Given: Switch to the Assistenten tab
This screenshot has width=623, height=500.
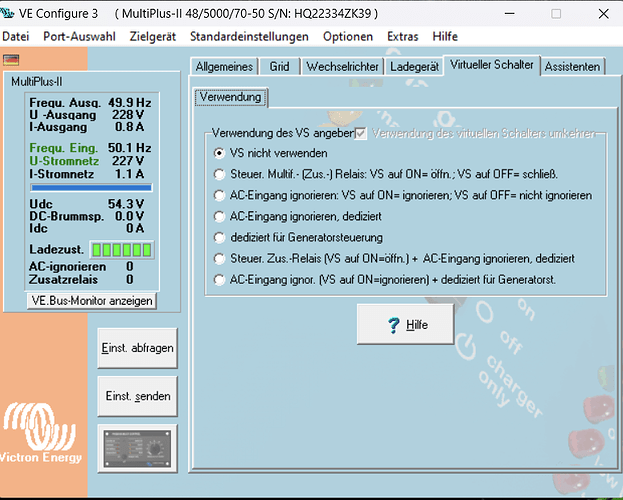Looking at the screenshot, I should click(573, 66).
